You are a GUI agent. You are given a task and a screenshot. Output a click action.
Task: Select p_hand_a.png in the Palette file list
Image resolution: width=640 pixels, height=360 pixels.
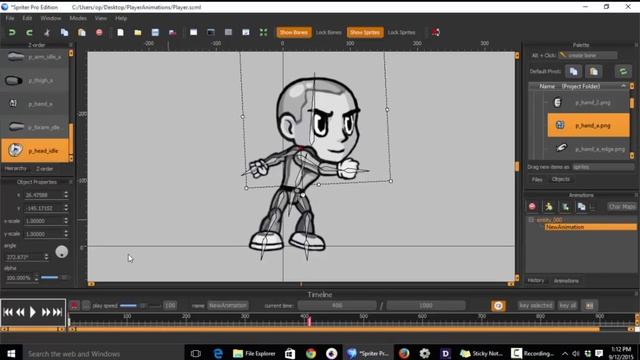588,125
